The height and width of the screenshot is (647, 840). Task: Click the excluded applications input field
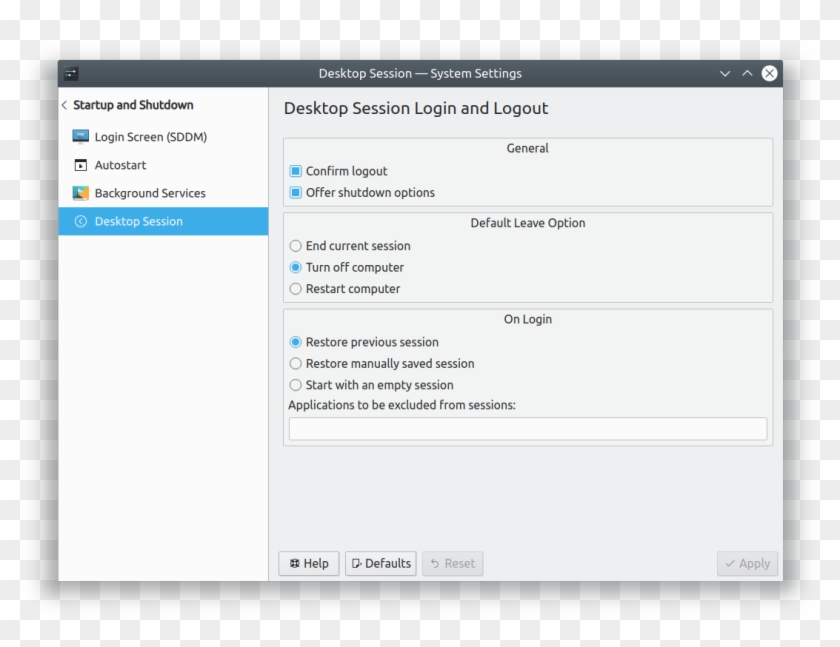pyautogui.click(x=527, y=428)
